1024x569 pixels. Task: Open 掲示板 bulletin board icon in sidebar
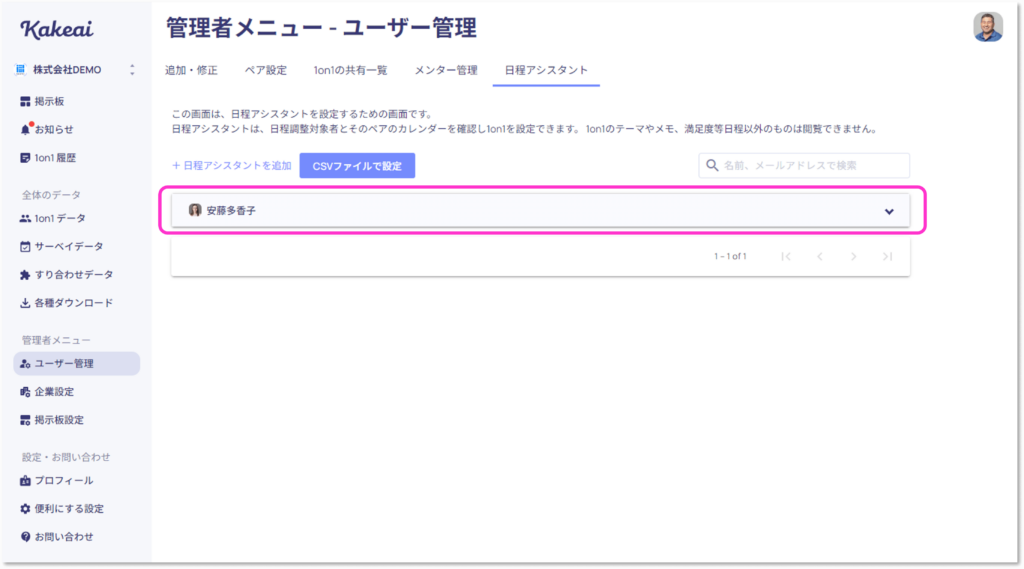[x=25, y=101]
